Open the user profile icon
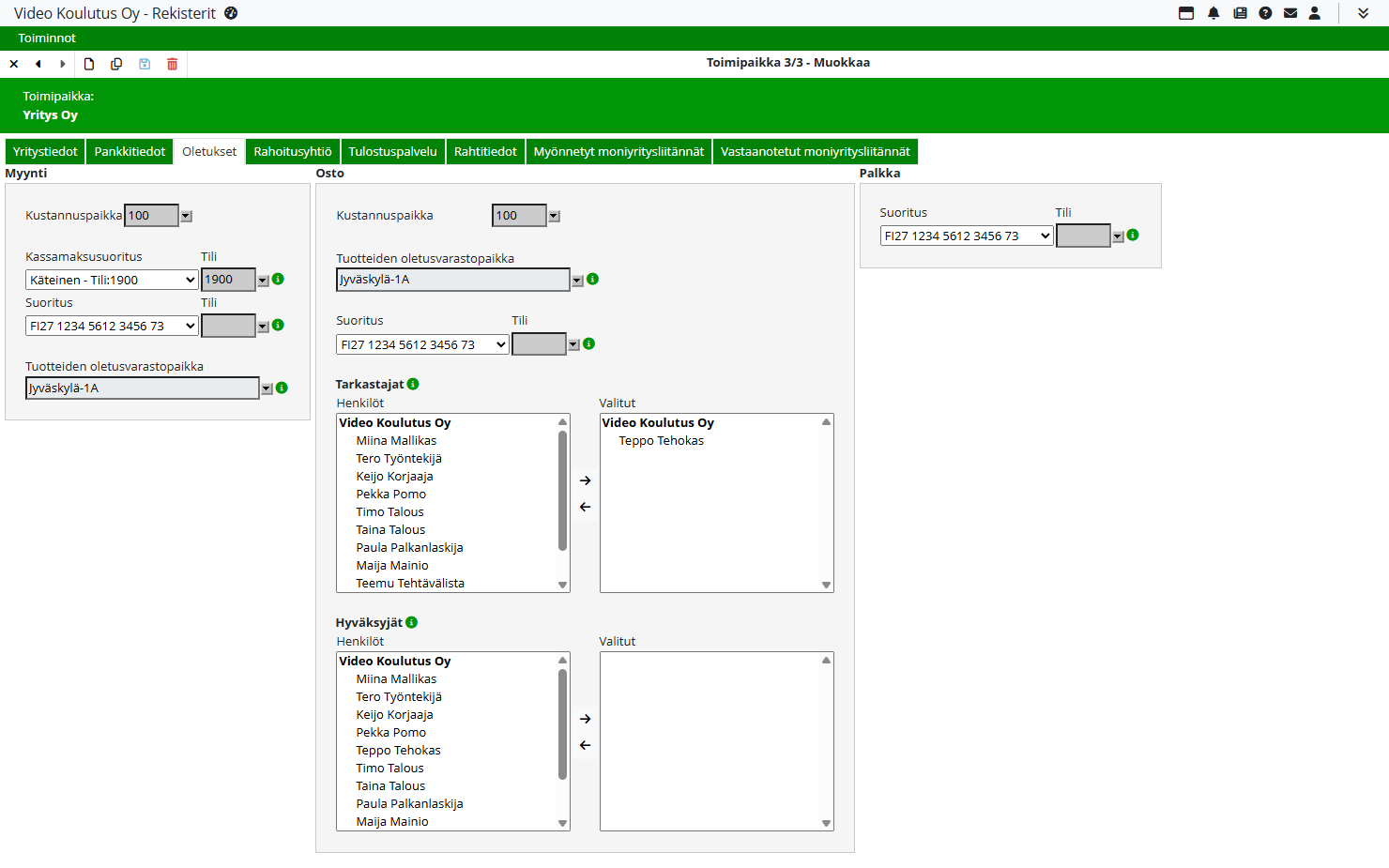 [1315, 13]
